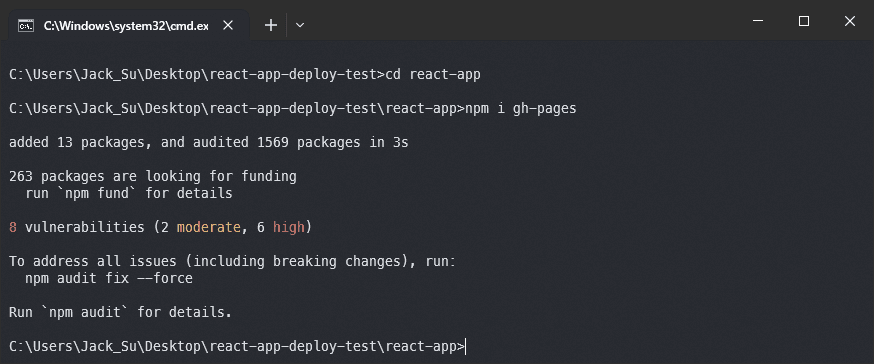Open a new terminal tab with plus
Image resolution: width=874 pixels, height=364 pixels.
click(271, 25)
